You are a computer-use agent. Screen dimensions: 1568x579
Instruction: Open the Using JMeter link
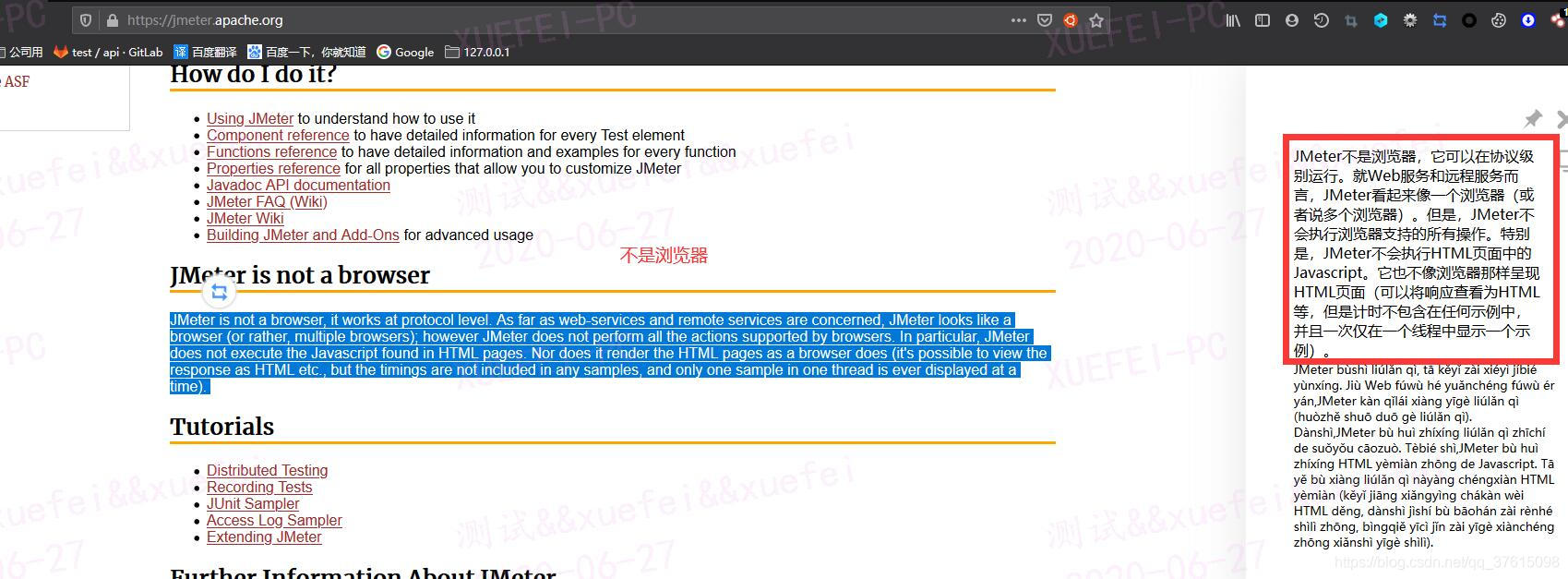(250, 118)
